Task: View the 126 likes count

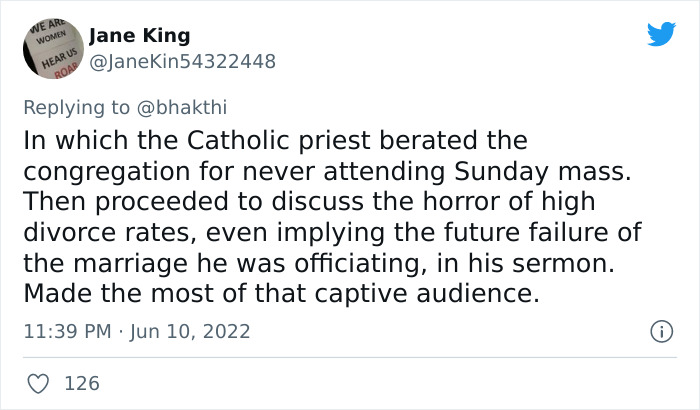Action: pos(82,383)
